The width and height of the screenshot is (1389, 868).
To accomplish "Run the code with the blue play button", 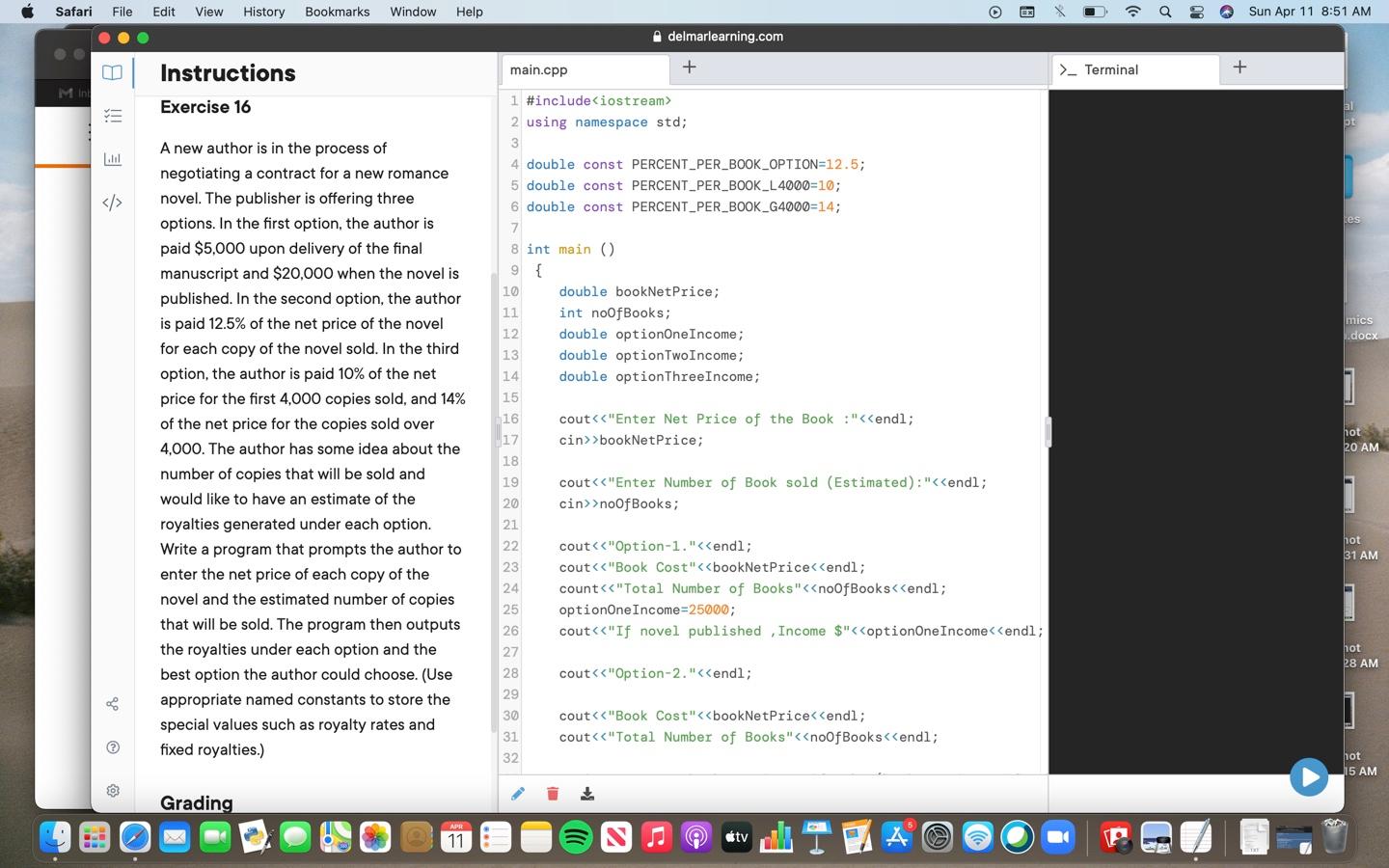I will pyautogui.click(x=1309, y=777).
